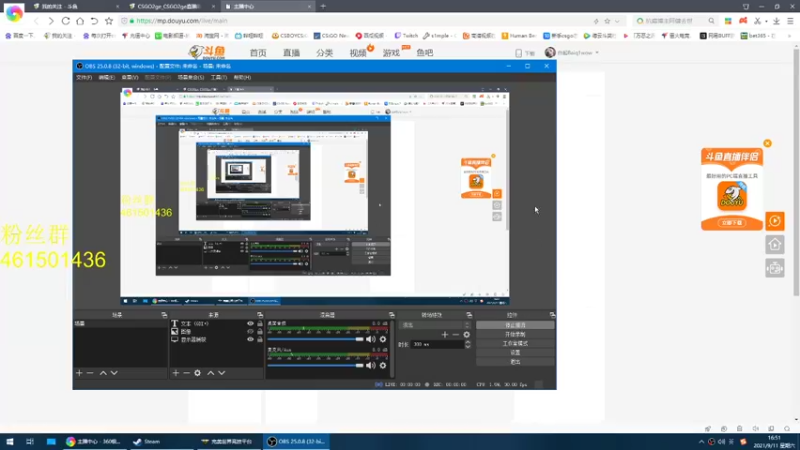Open Douyu 鱼吧 navigation link
The height and width of the screenshot is (450, 800).
click(x=424, y=53)
